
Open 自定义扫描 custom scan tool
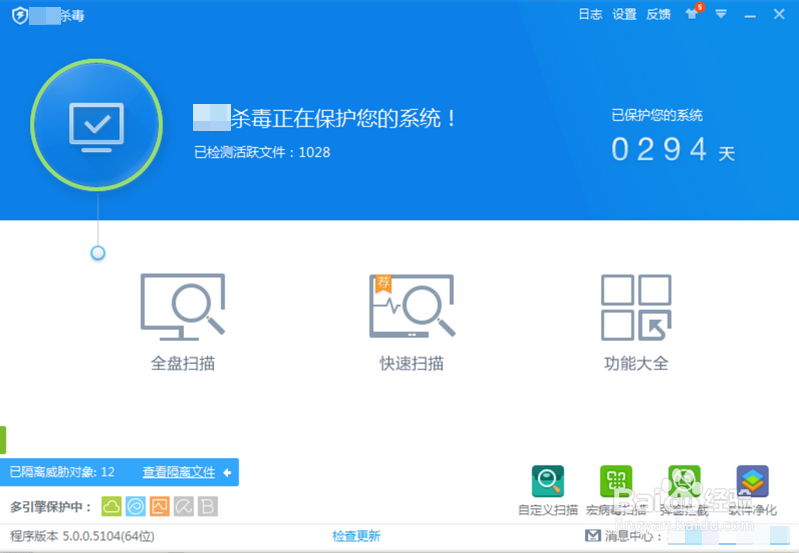[548, 490]
